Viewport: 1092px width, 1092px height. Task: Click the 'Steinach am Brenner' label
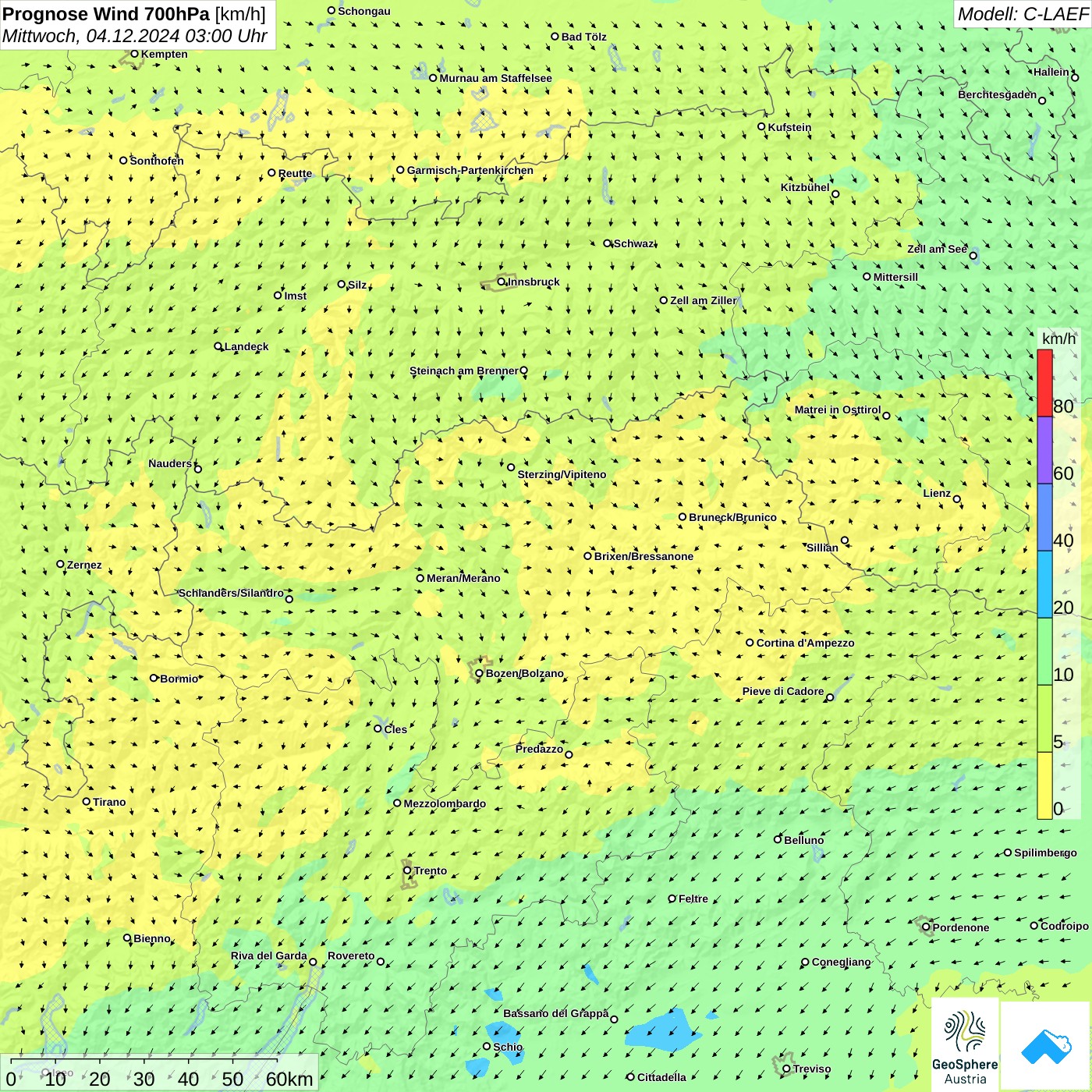463,370
